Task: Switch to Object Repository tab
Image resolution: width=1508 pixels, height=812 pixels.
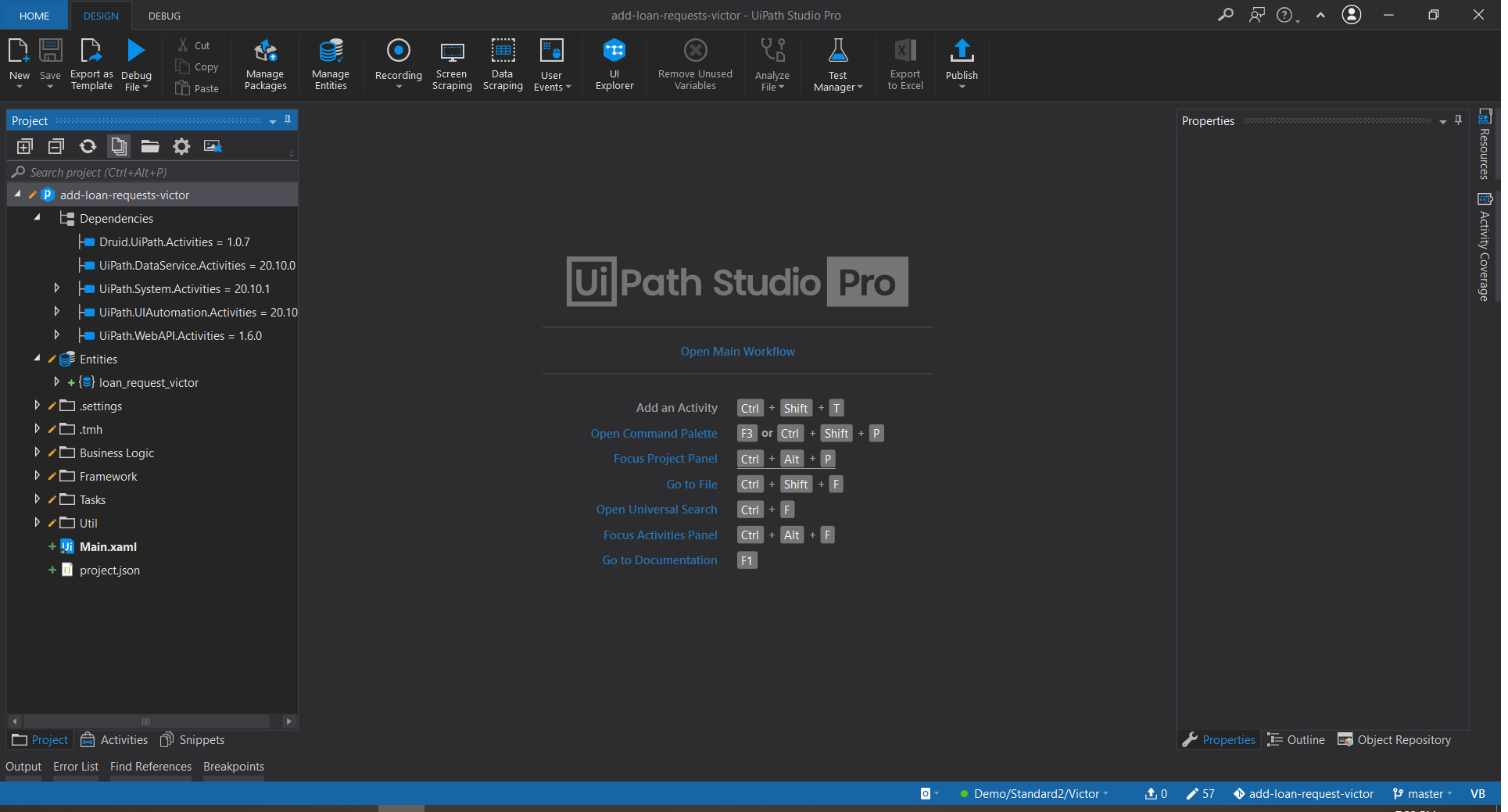Action: click(x=1395, y=740)
